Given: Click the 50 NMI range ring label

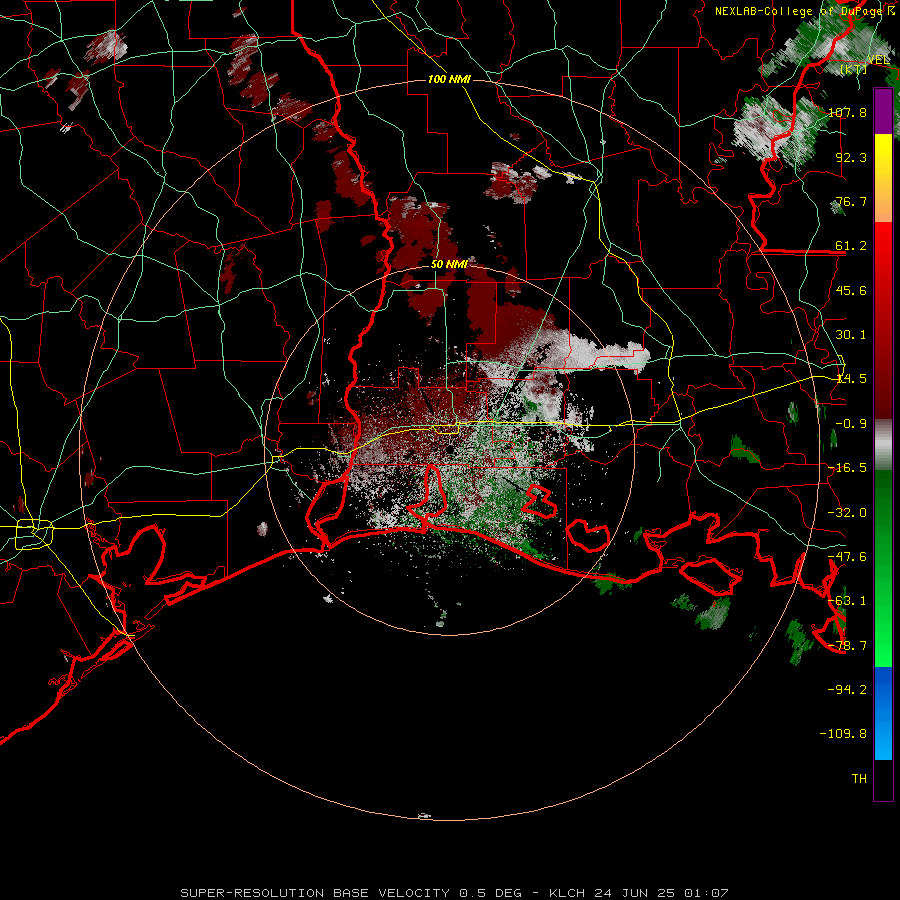Looking at the screenshot, I should pos(449,264).
